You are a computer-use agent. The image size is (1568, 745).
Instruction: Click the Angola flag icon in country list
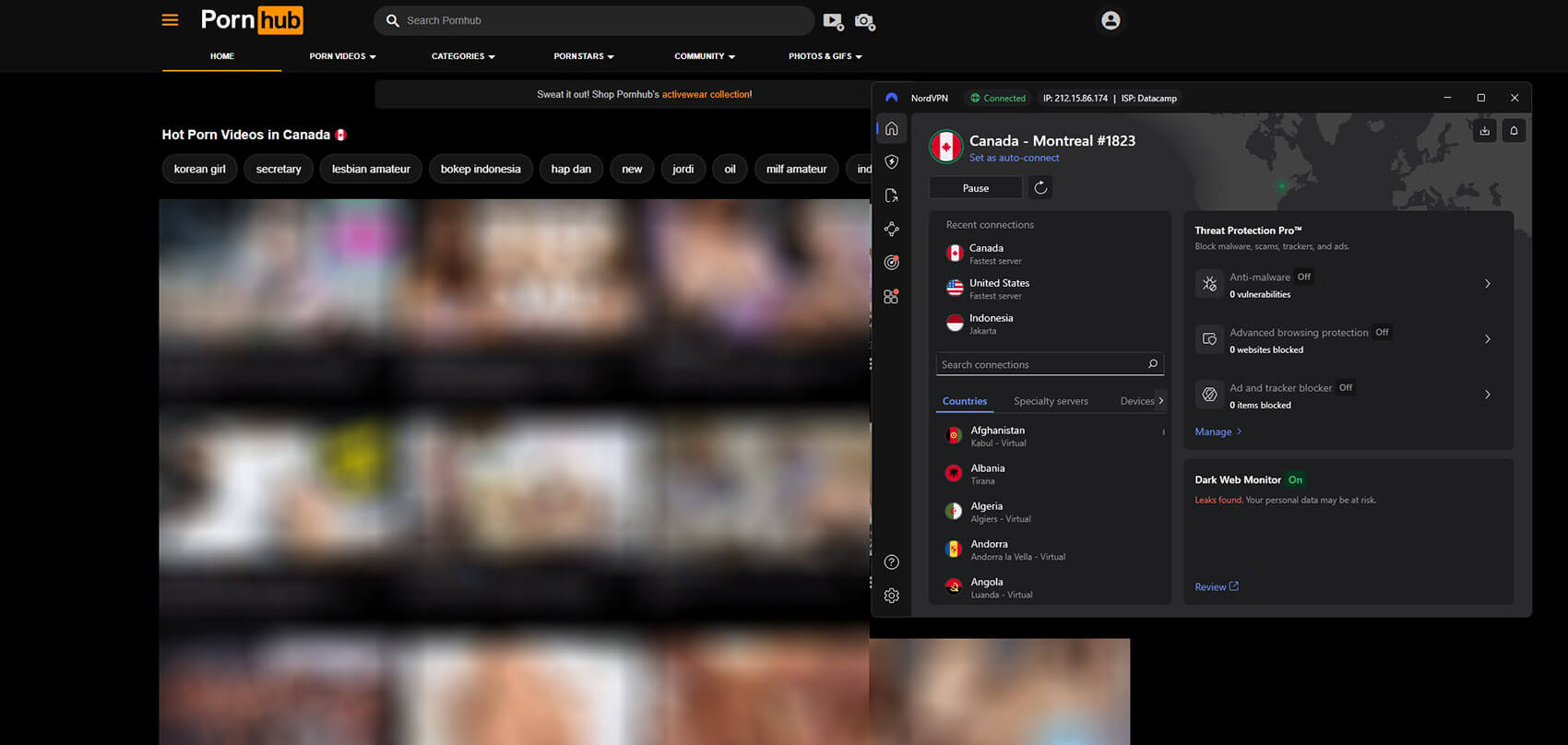click(954, 587)
